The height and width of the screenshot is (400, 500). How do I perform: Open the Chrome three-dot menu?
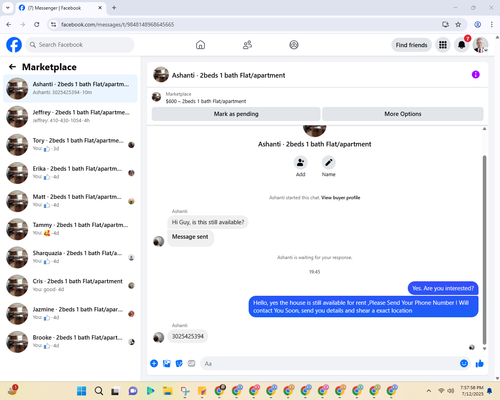[x=491, y=24]
